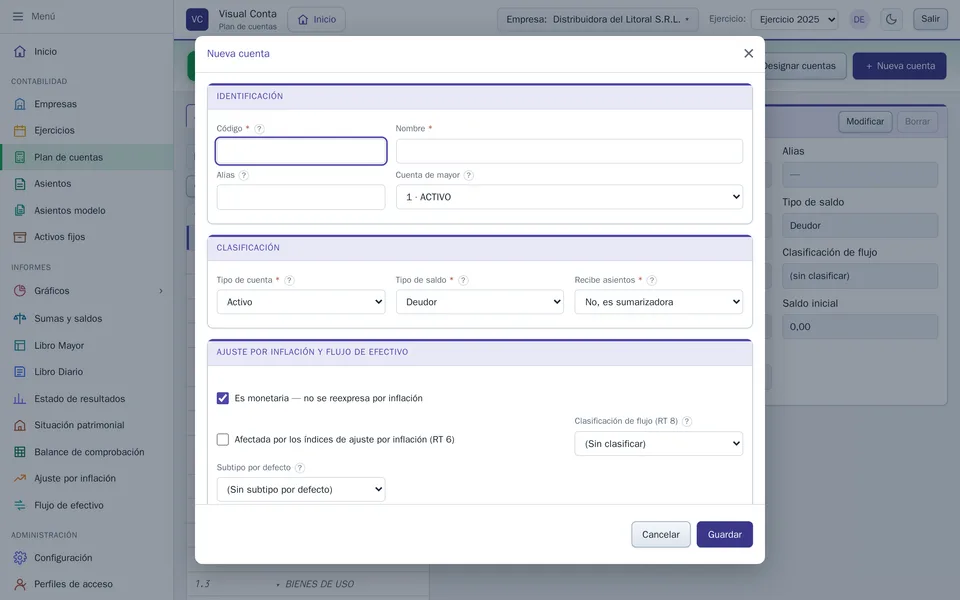This screenshot has height=600, width=960.
Task: Open Tipo de cuenta dropdown
Action: point(301,302)
